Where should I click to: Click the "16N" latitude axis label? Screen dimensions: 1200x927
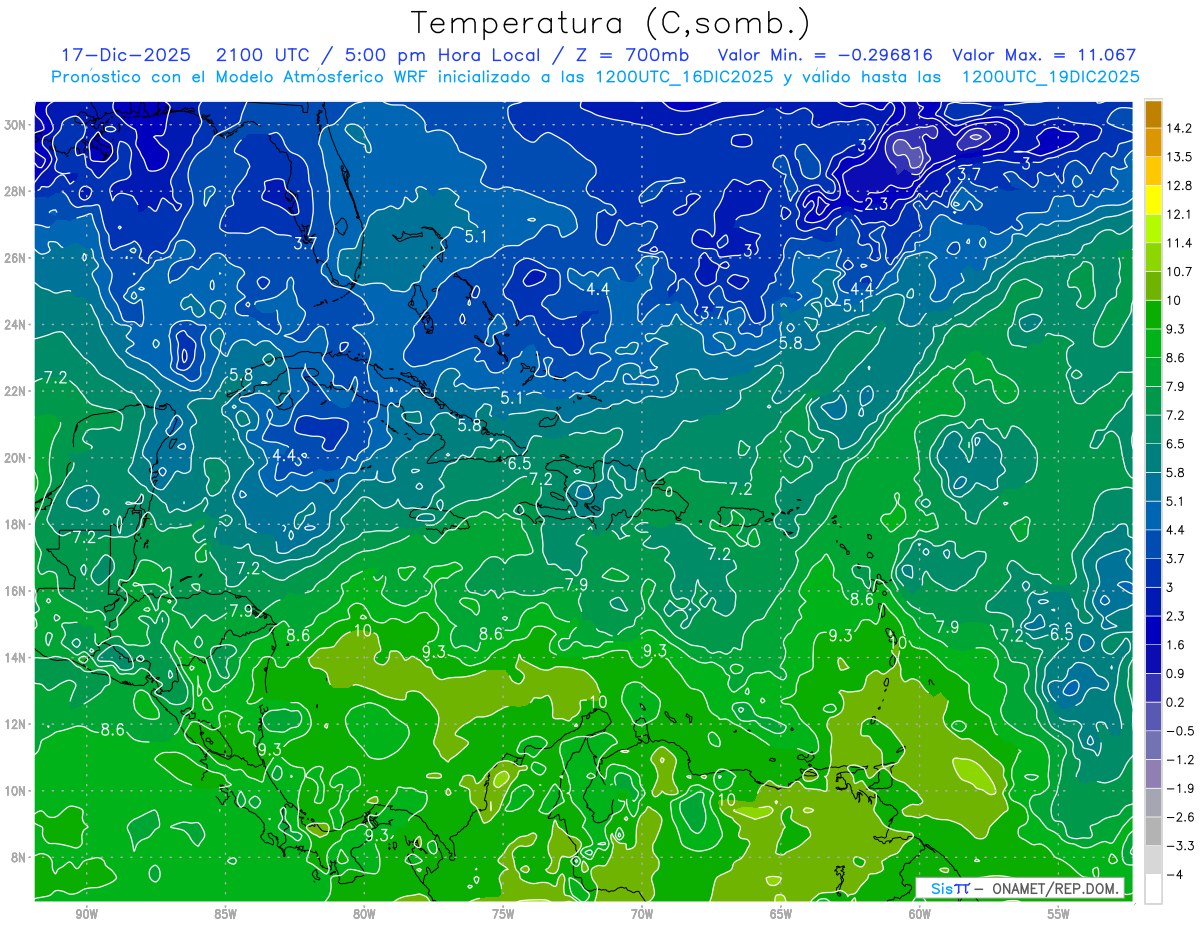coord(15,590)
